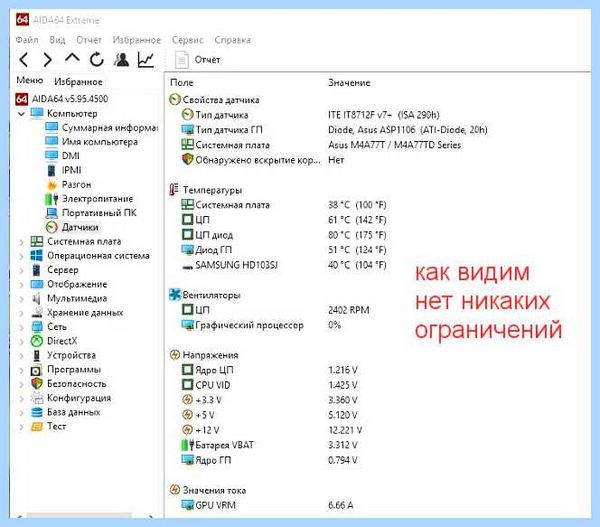The image size is (600, 527).
Task: Click the Конфигурация icon in tree
Action: click(x=37, y=398)
